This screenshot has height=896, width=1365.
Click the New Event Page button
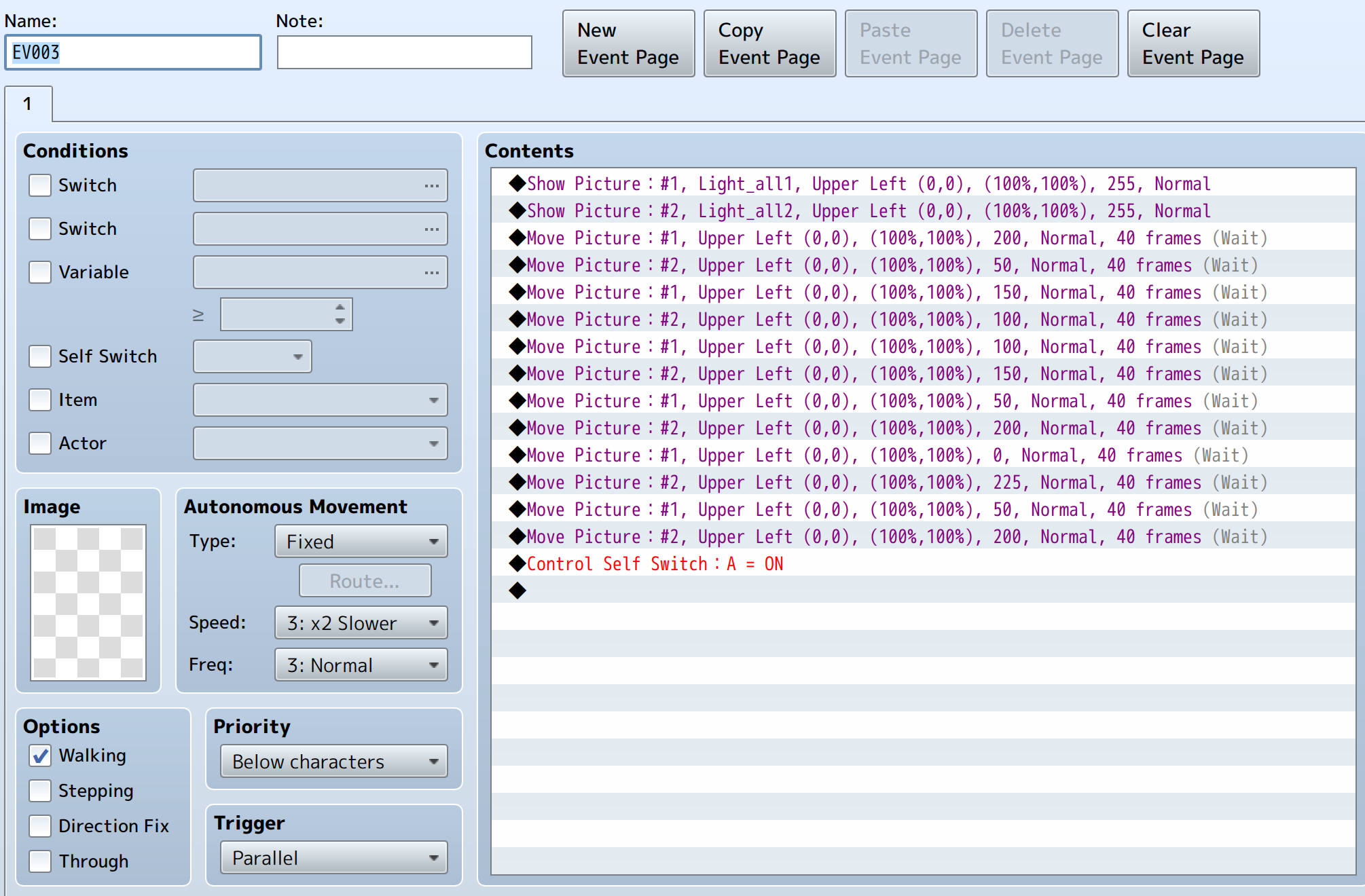(628, 43)
